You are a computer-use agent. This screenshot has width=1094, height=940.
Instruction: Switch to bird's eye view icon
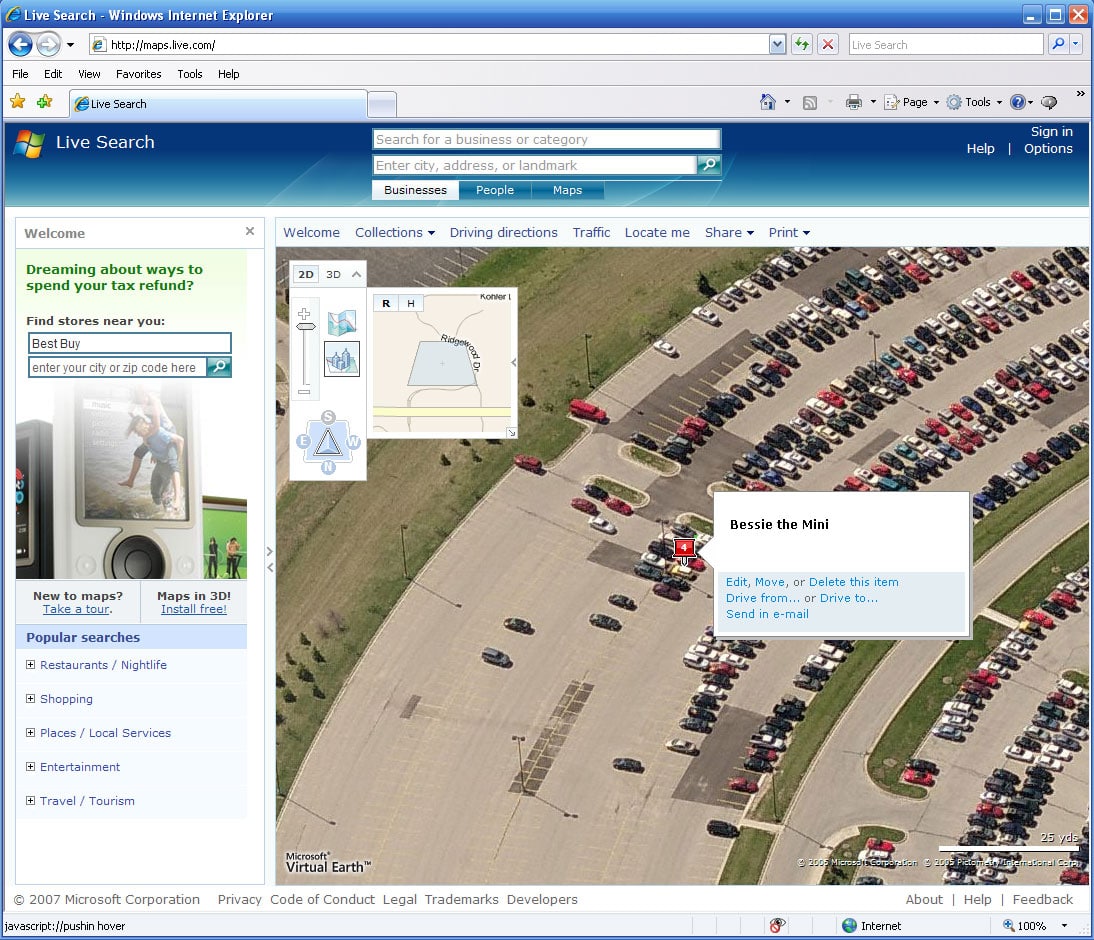(342, 359)
